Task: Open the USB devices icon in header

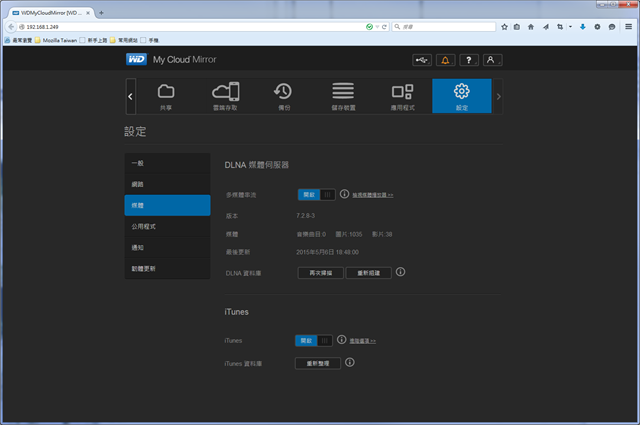Action: (x=422, y=60)
